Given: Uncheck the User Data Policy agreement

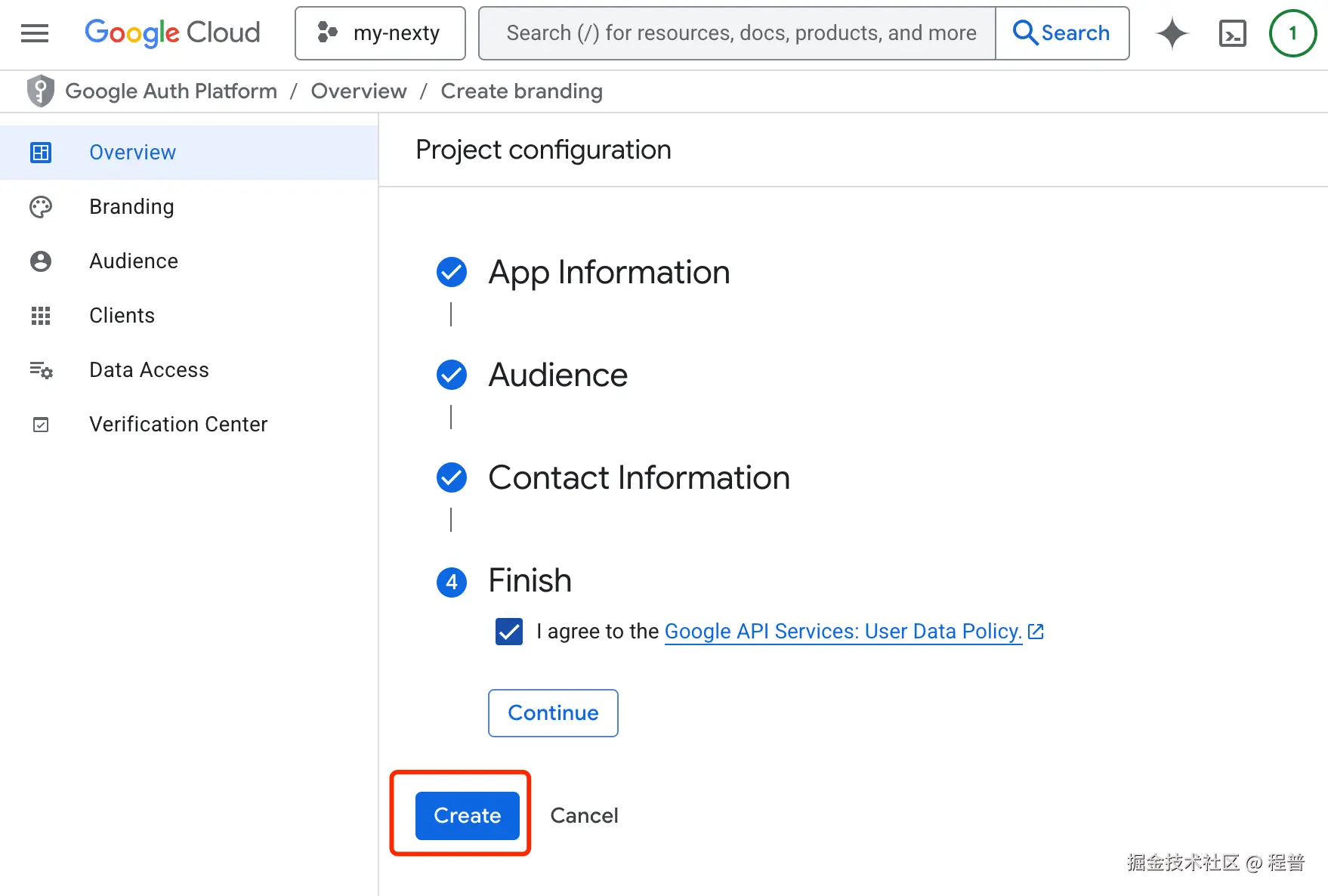Looking at the screenshot, I should 508,632.
